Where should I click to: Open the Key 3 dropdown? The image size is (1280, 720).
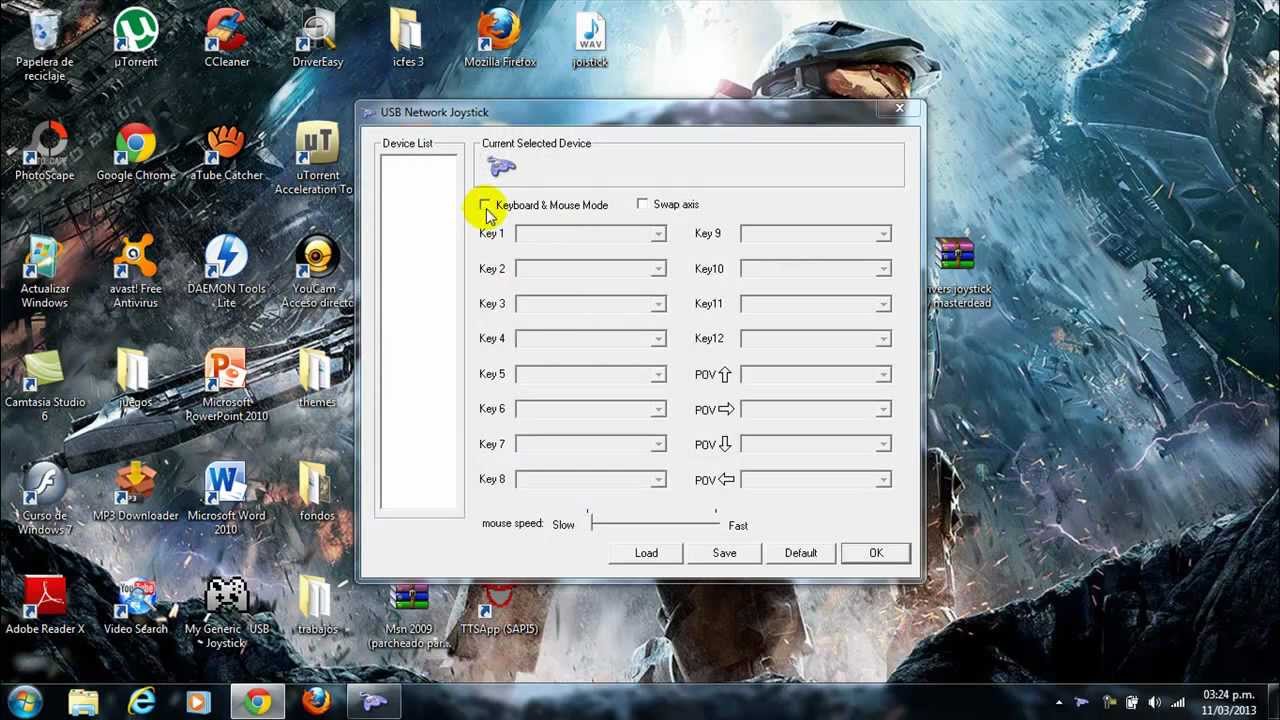click(x=591, y=304)
